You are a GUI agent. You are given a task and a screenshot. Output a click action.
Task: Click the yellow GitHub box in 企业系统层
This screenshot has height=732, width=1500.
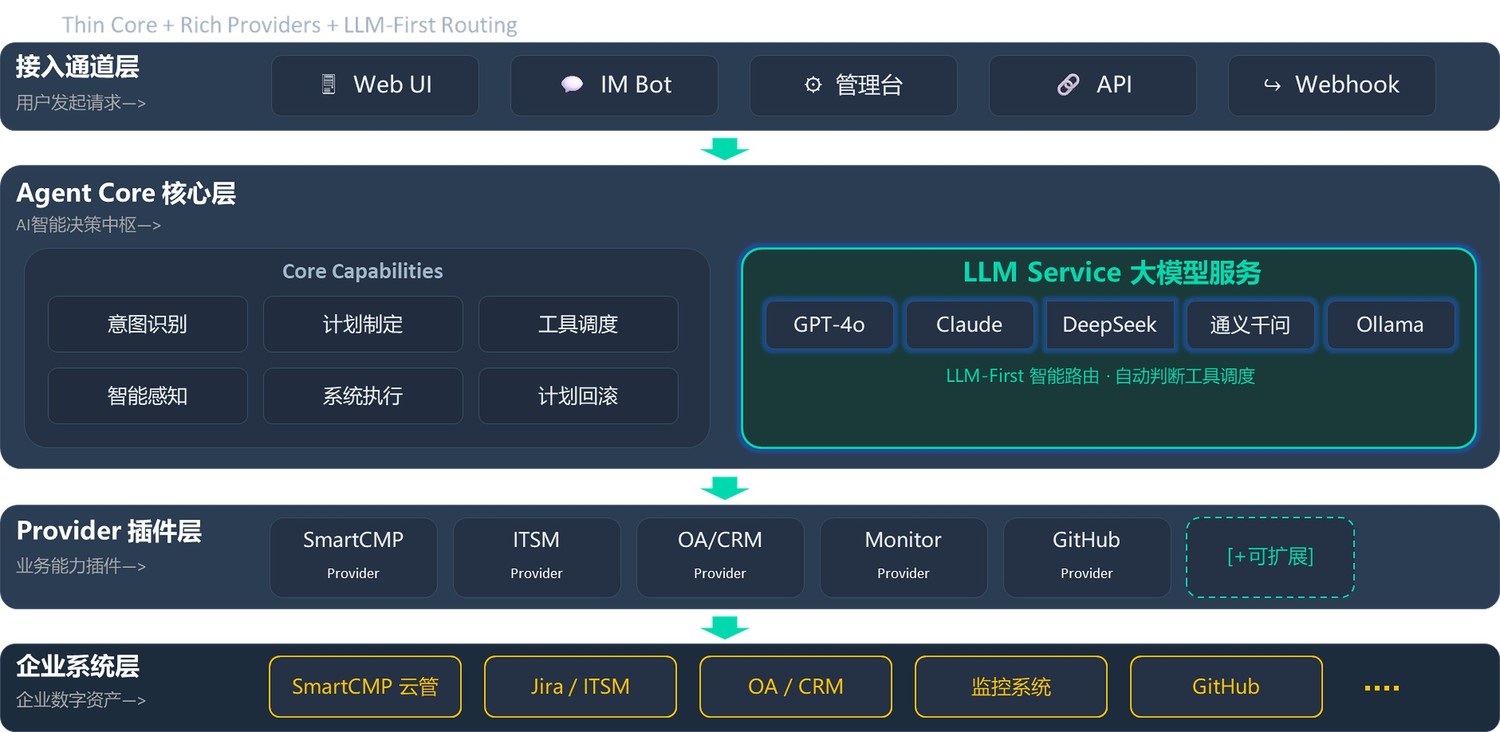click(1226, 687)
